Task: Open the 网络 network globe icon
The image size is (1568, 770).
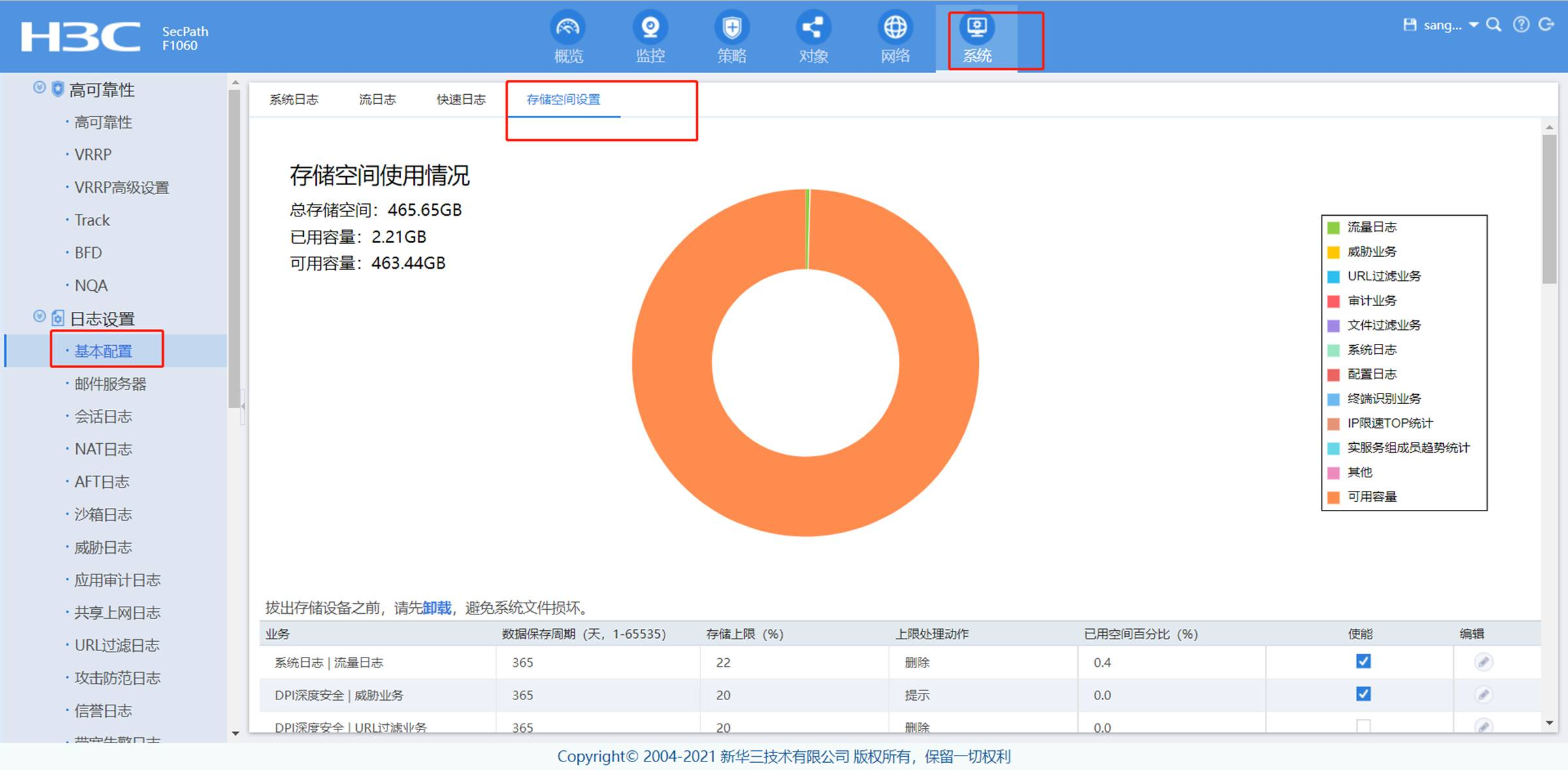Action: pos(895,28)
